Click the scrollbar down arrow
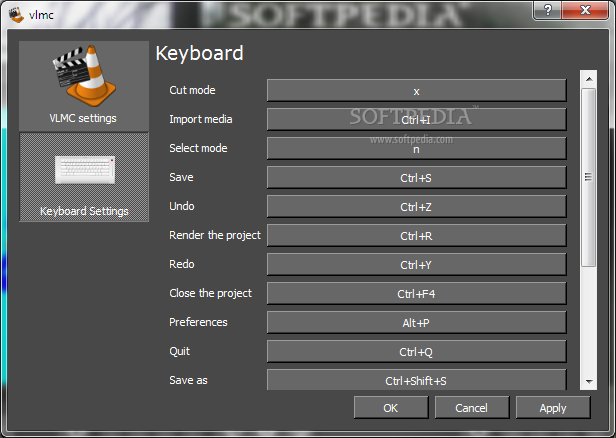This screenshot has height=438, width=616. (588, 381)
